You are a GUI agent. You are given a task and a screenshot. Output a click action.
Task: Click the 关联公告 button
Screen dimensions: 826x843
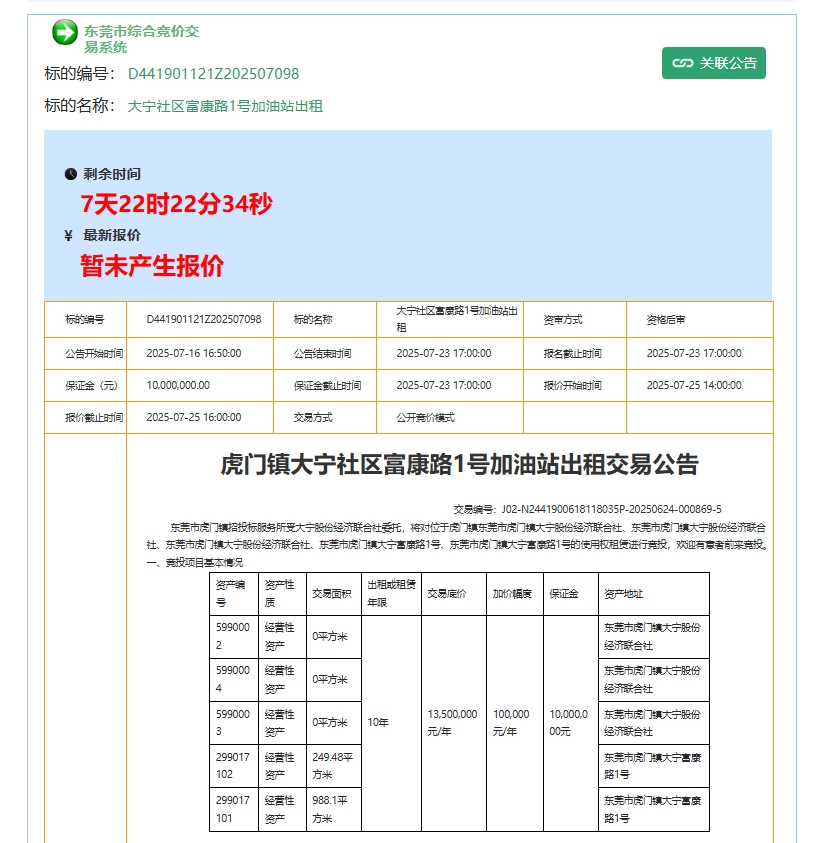714,63
